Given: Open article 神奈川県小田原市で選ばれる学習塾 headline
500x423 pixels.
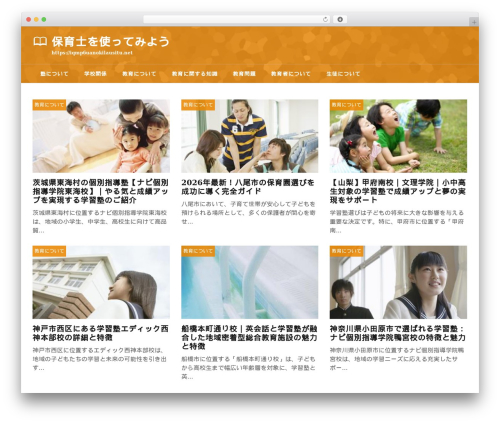Looking at the screenshot, I should pyautogui.click(x=398, y=333).
